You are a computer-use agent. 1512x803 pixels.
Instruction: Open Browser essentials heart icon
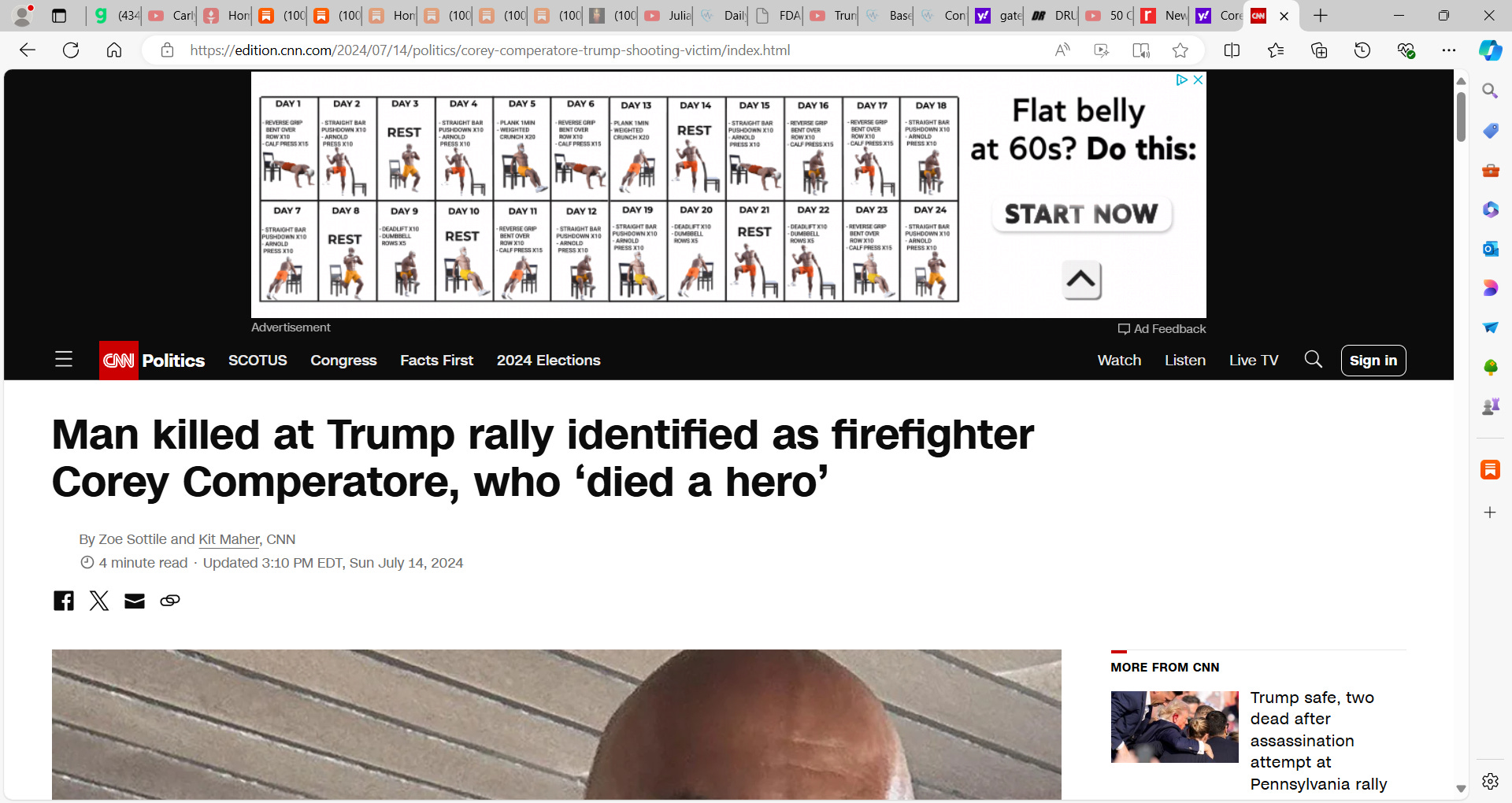click(1406, 50)
